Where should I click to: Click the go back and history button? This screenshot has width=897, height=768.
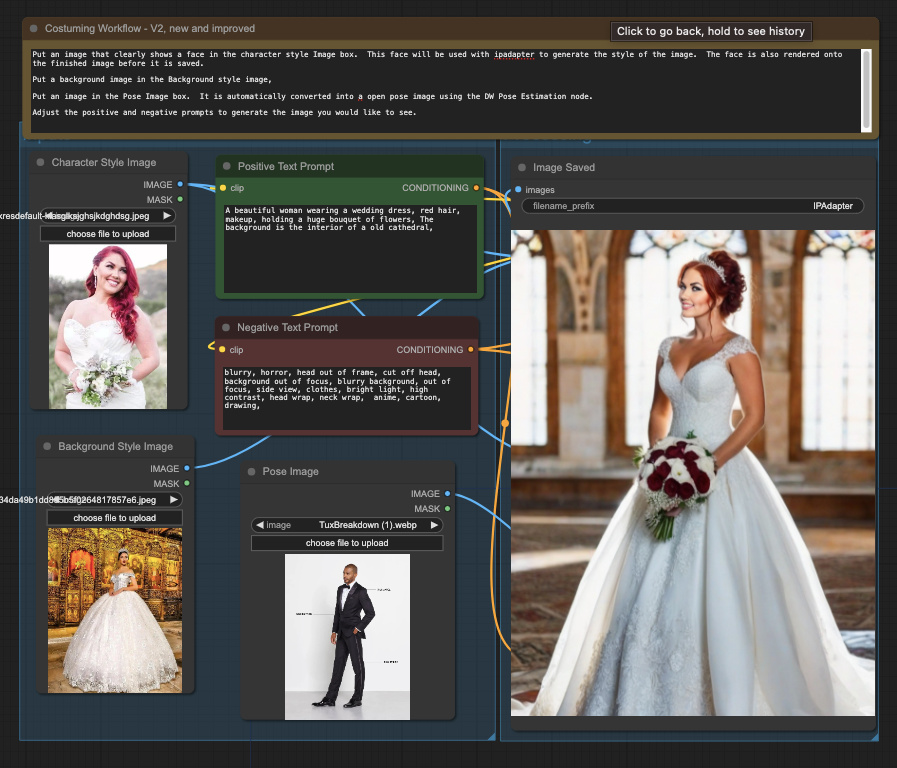pos(711,31)
